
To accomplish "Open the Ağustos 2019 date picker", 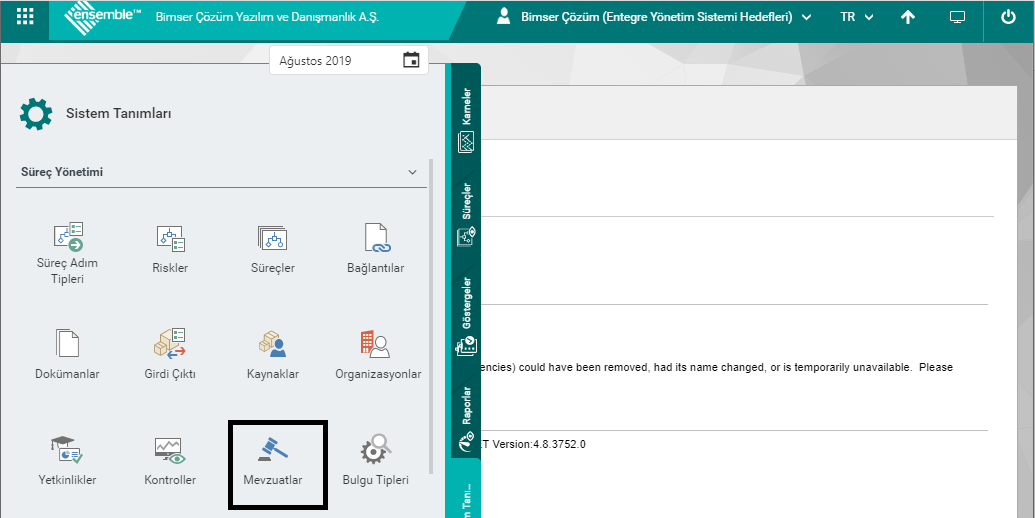I will click(411, 60).
